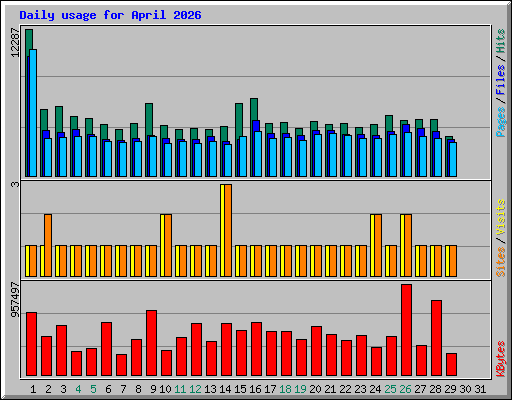Click day label 22 on the x-axis
512x400 pixels.
pos(345,389)
